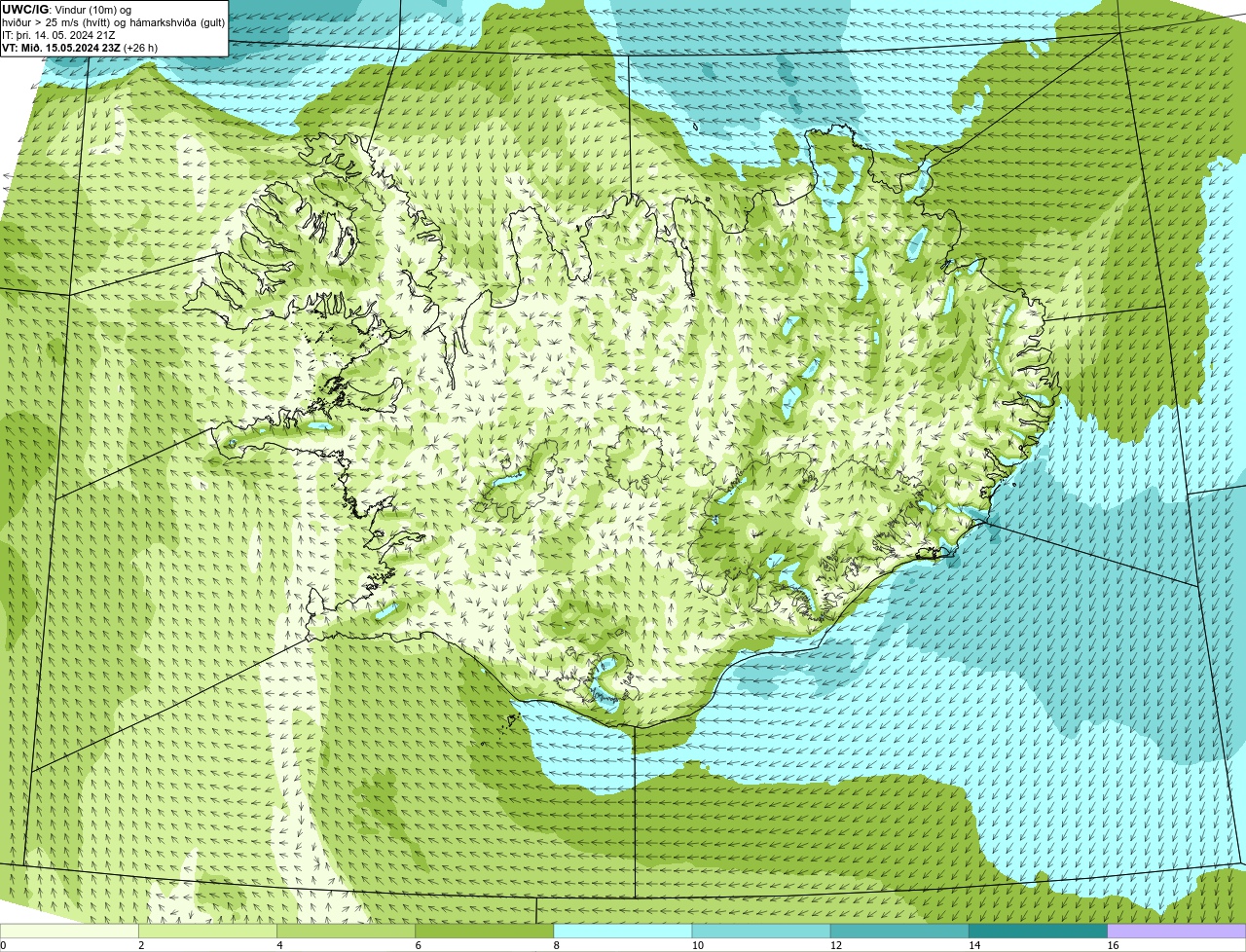Image resolution: width=1246 pixels, height=952 pixels.
Task: Click the '8' label on the color scale
Action: pos(556,945)
